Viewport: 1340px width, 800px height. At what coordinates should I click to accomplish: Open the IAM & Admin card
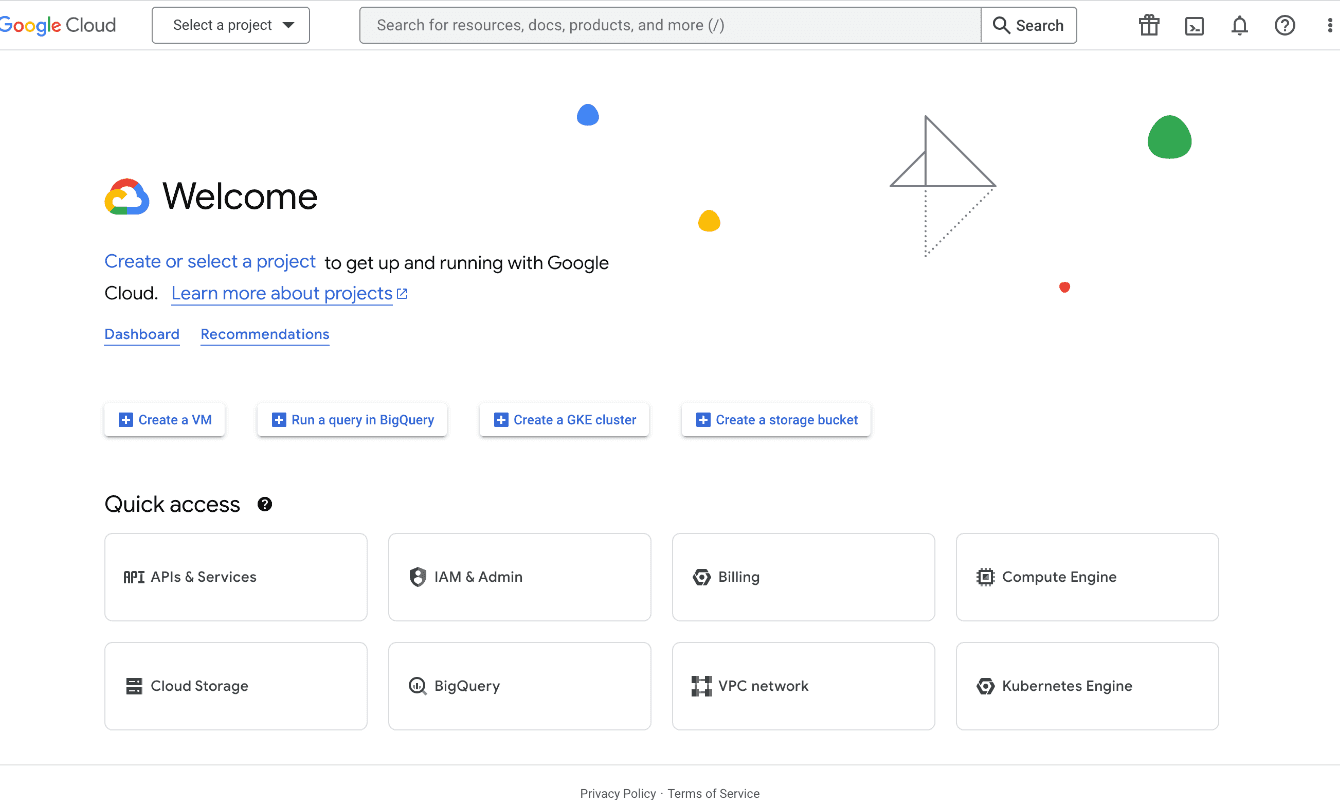[x=520, y=577]
